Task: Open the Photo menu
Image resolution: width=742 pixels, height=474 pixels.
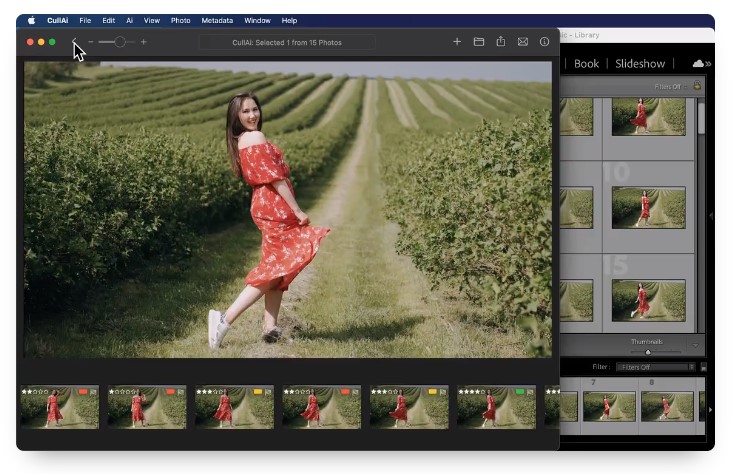Action: click(x=180, y=20)
